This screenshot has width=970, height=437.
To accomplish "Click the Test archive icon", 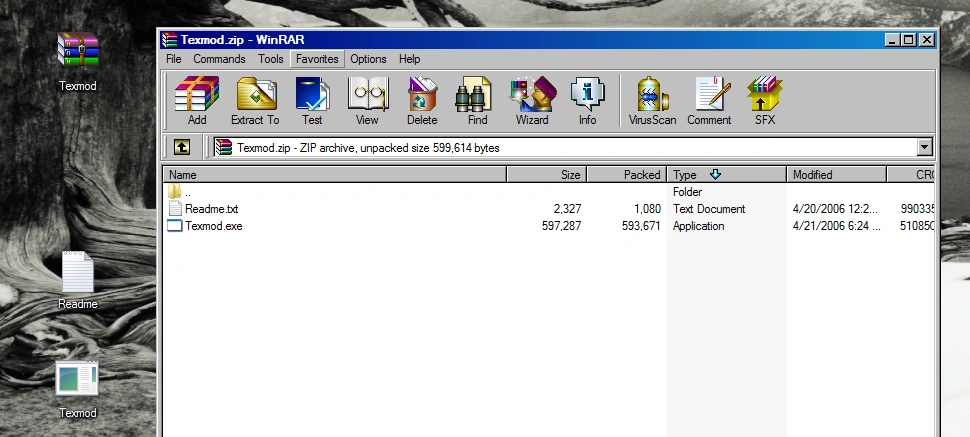I will coord(312,94).
